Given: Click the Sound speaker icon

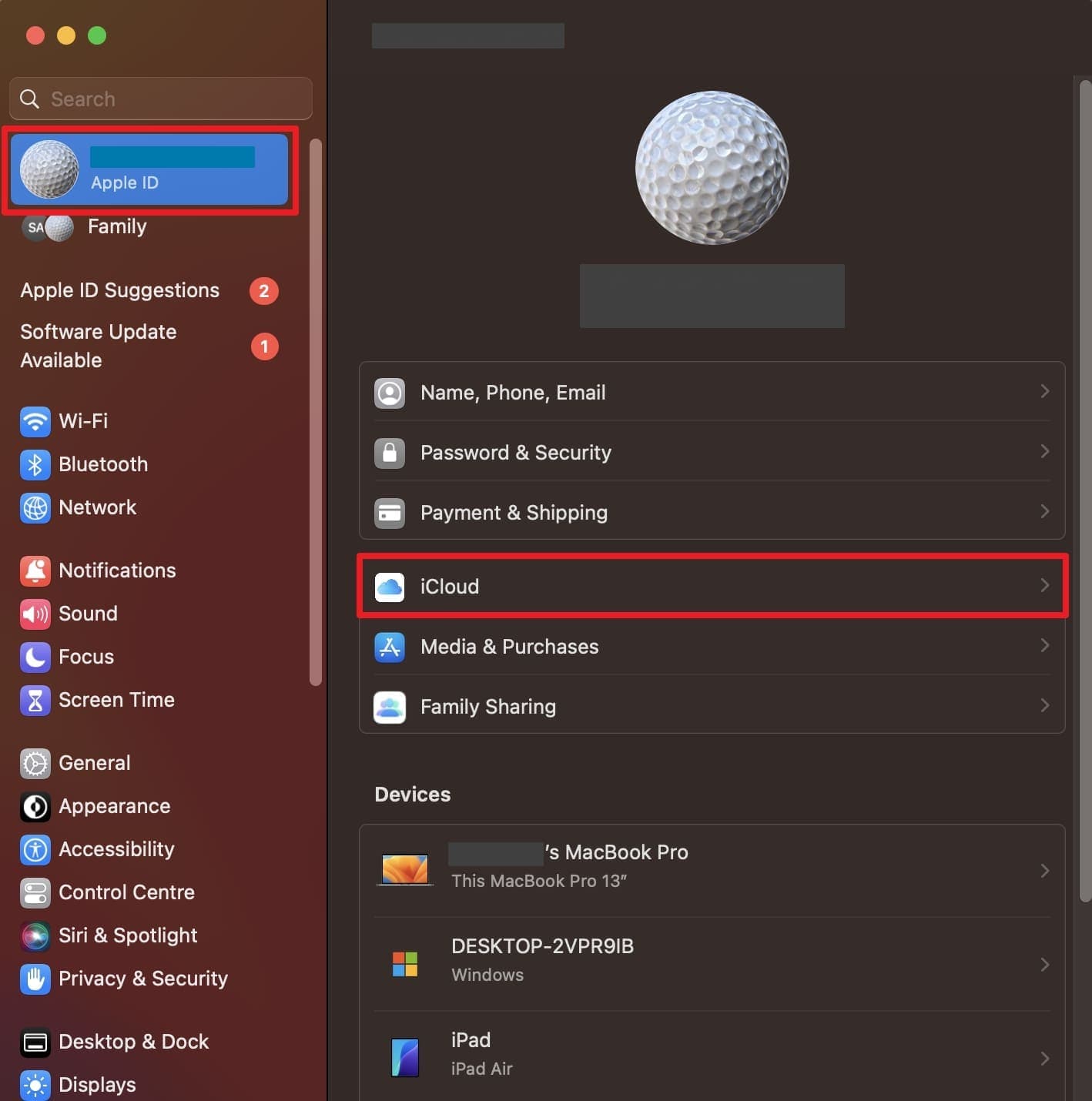Looking at the screenshot, I should click(x=35, y=614).
